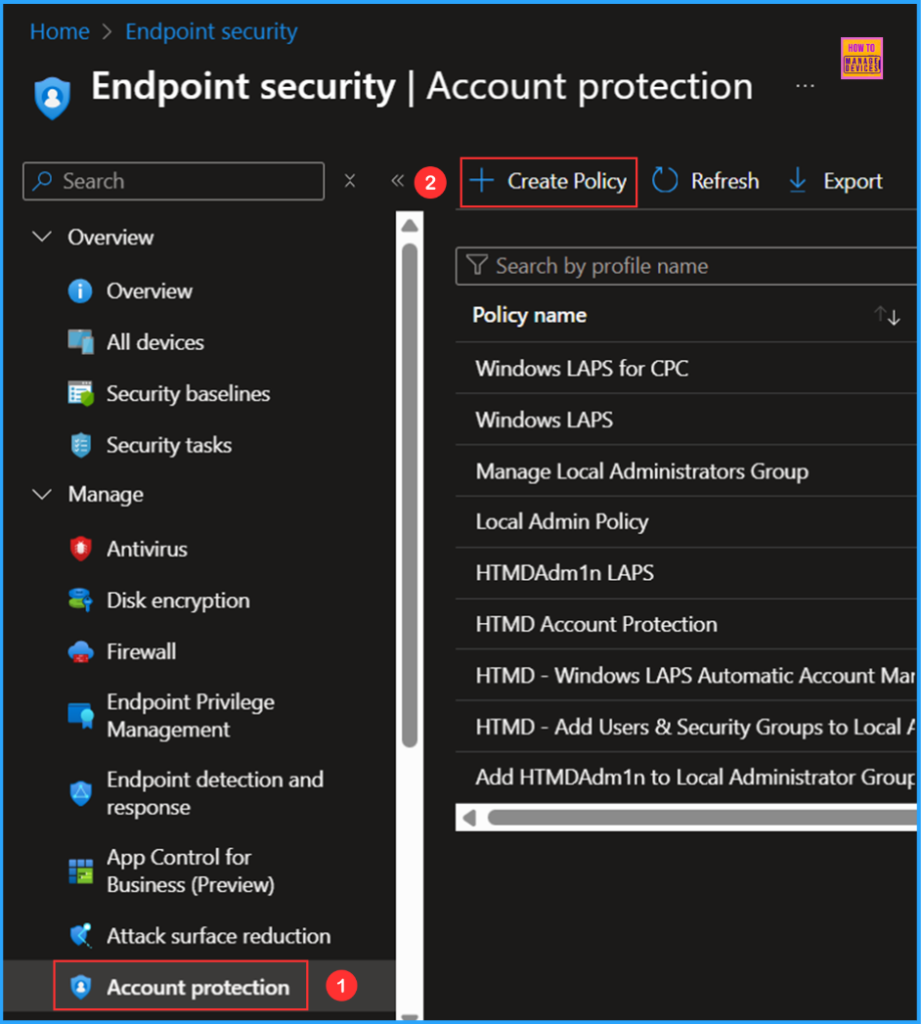
Task: Select the Security tasks menu item
Action: coord(169,445)
